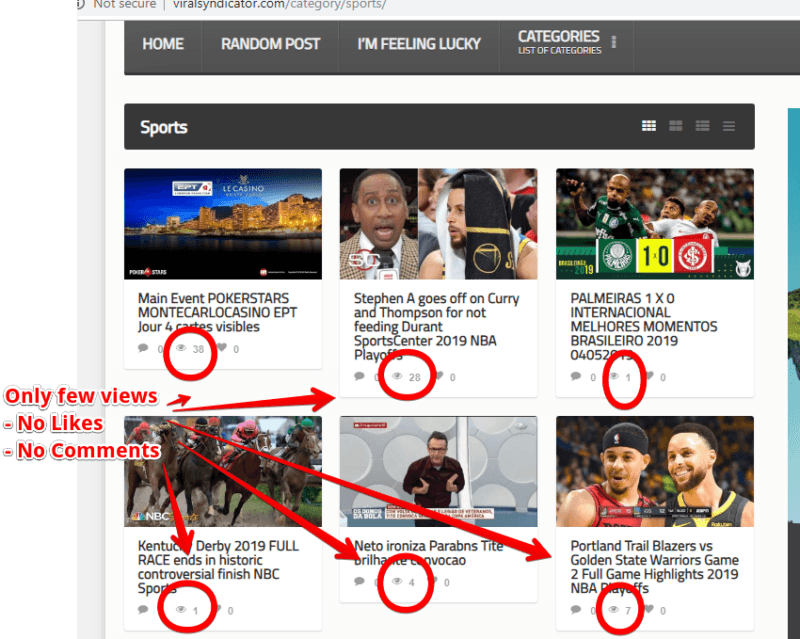Click the views eye icon on Palmeiras post
The height and width of the screenshot is (639, 800).
614,376
